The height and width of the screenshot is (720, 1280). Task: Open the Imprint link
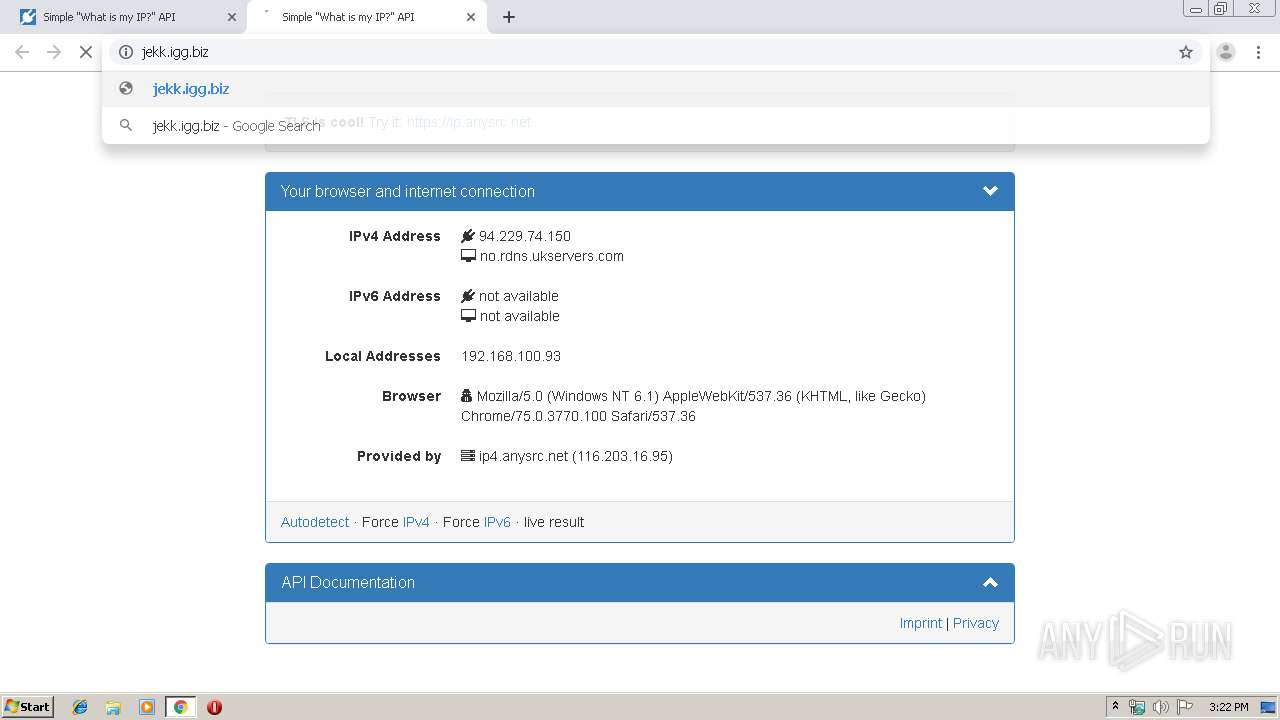click(x=920, y=623)
